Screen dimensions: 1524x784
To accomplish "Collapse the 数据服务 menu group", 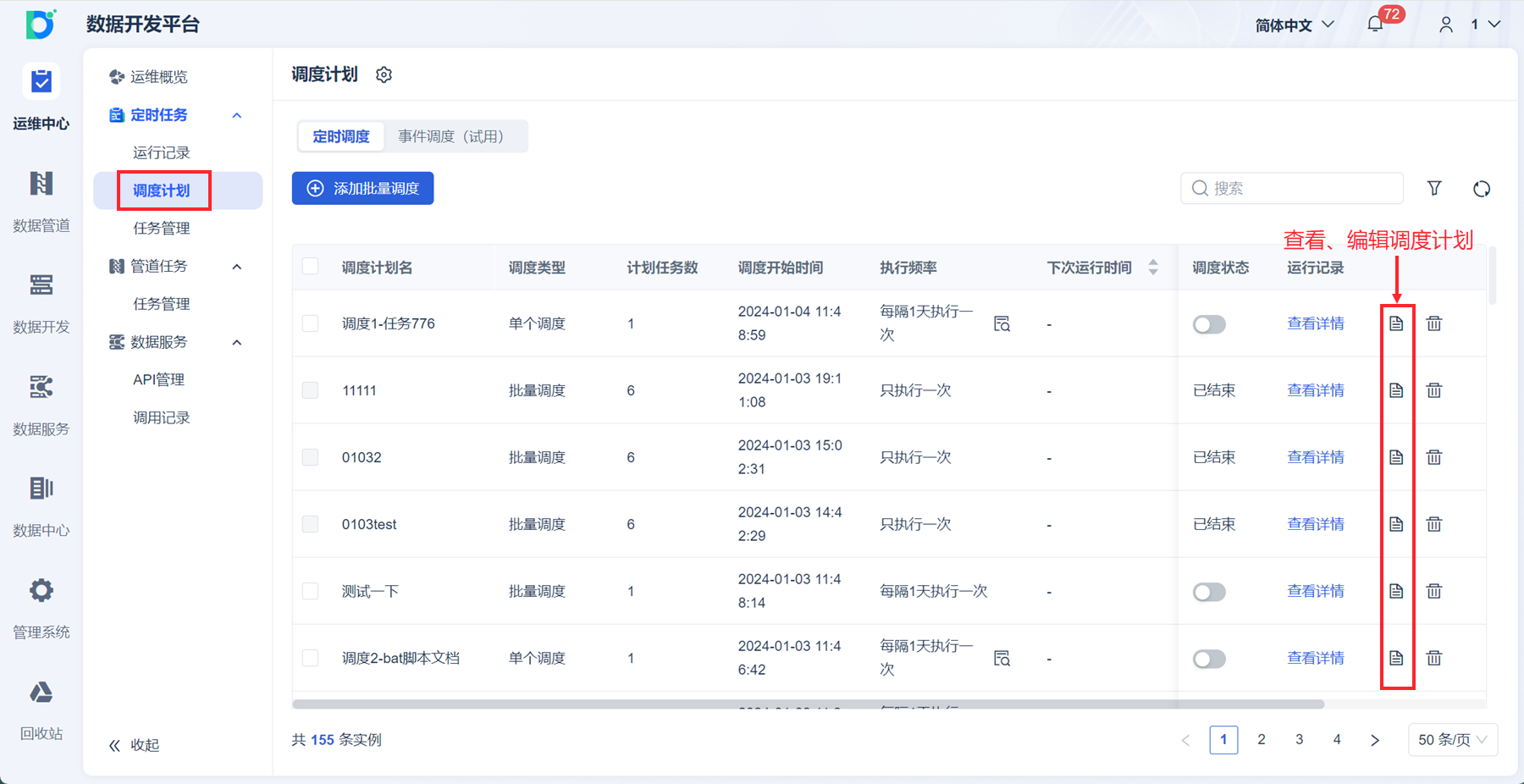I will 237,342.
